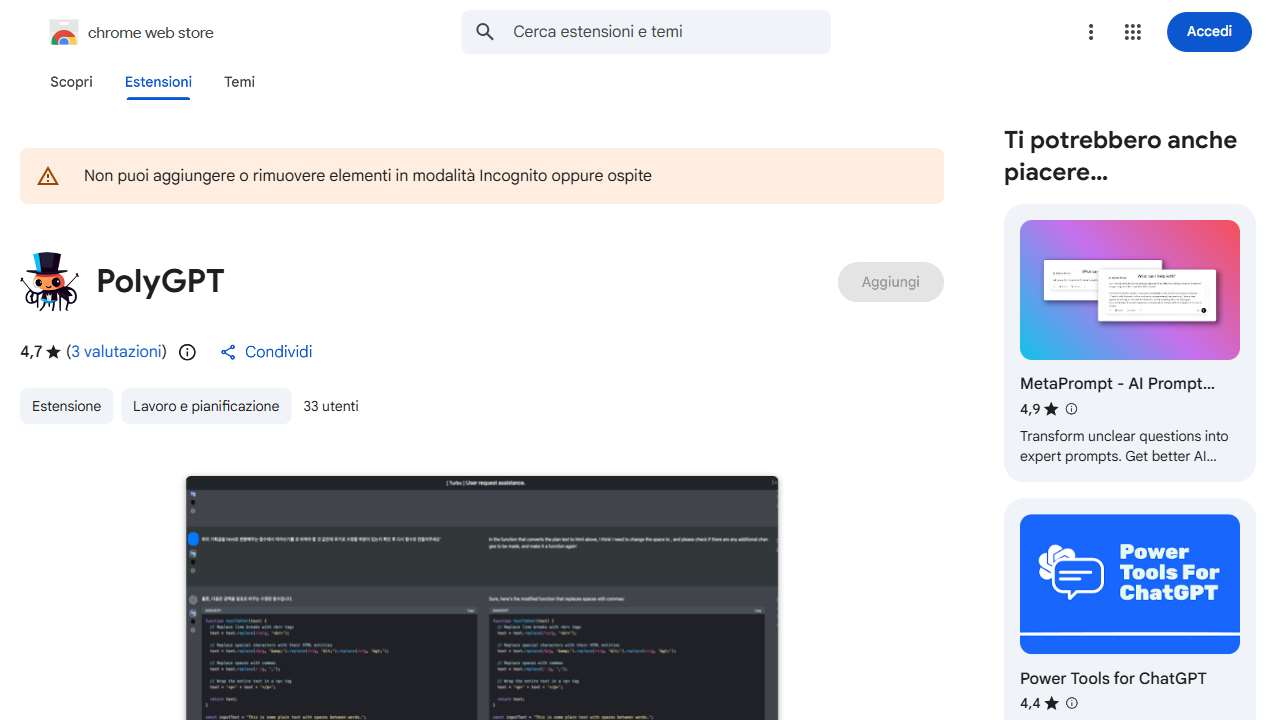This screenshot has width=1280, height=720.
Task: Click the search magnifier icon
Action: [485, 32]
